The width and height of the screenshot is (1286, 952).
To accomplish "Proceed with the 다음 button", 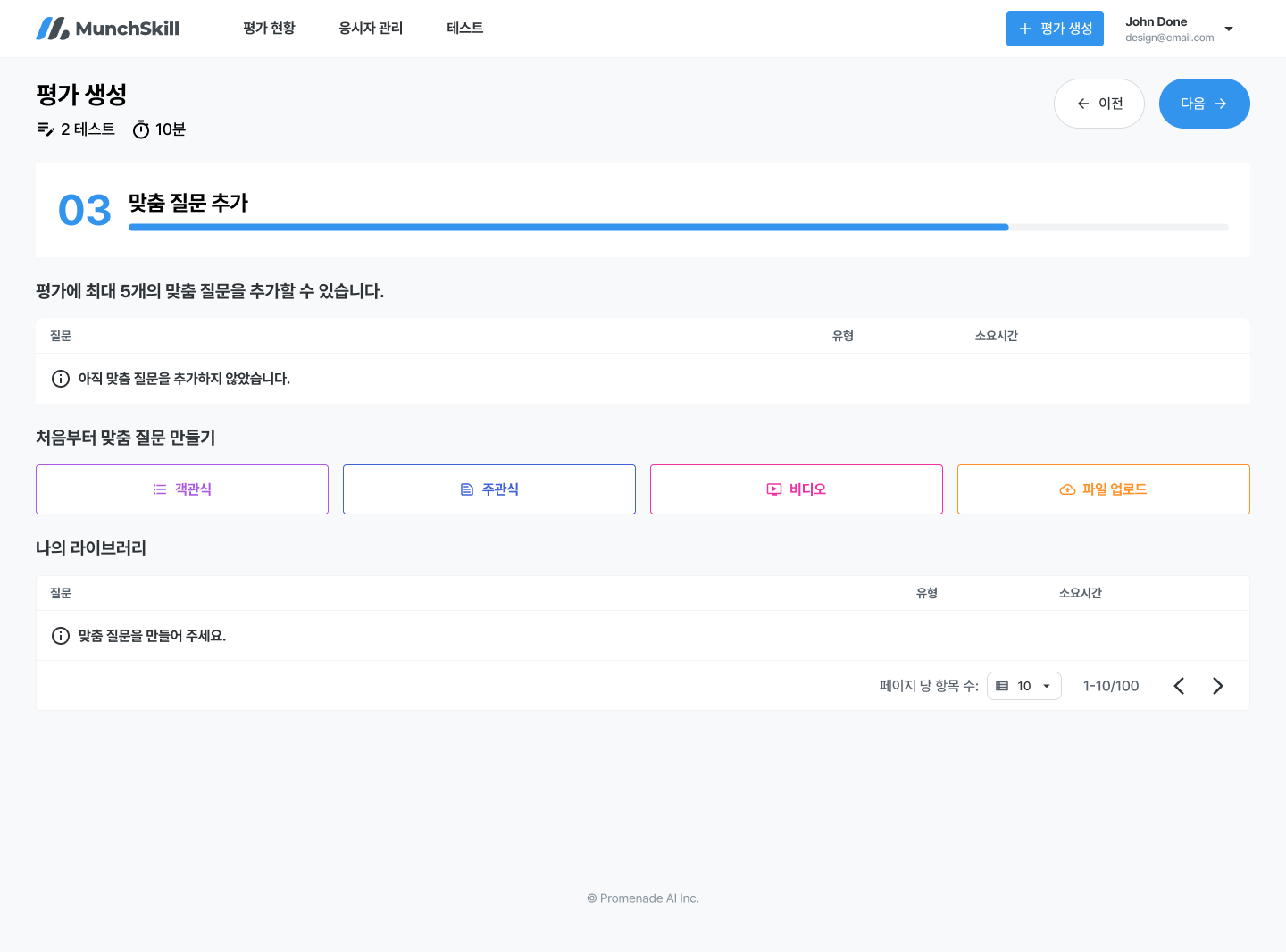I will click(1204, 104).
